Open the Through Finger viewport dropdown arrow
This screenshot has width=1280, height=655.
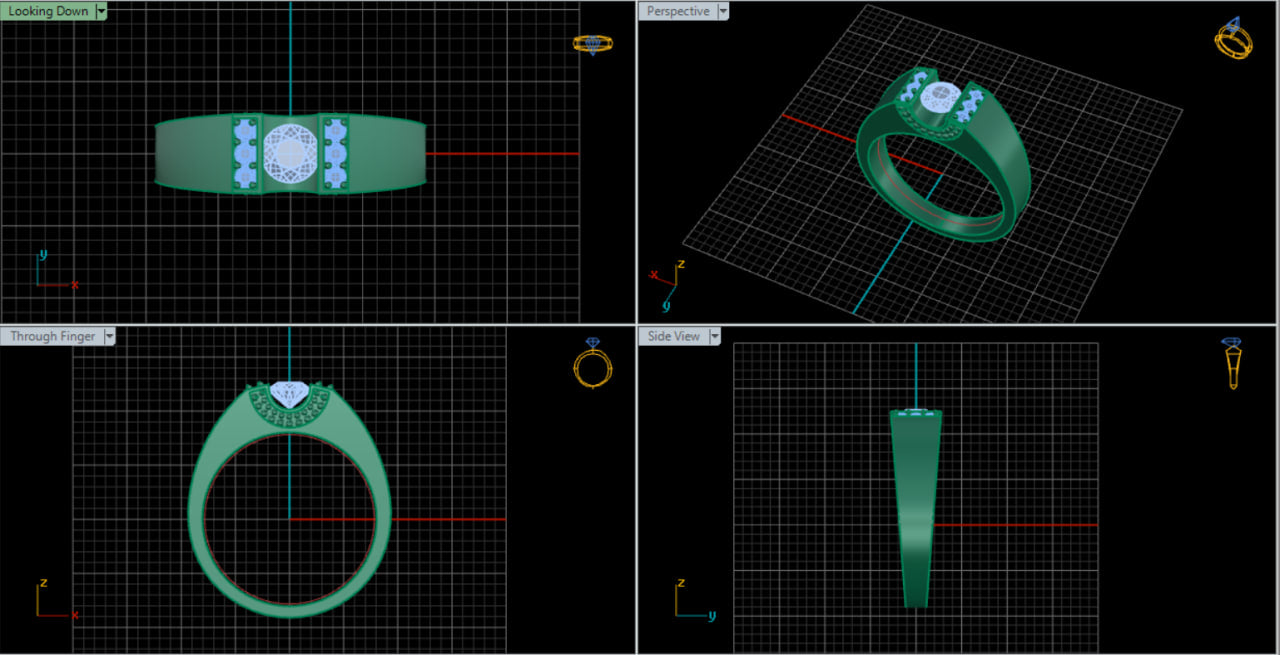tap(109, 337)
